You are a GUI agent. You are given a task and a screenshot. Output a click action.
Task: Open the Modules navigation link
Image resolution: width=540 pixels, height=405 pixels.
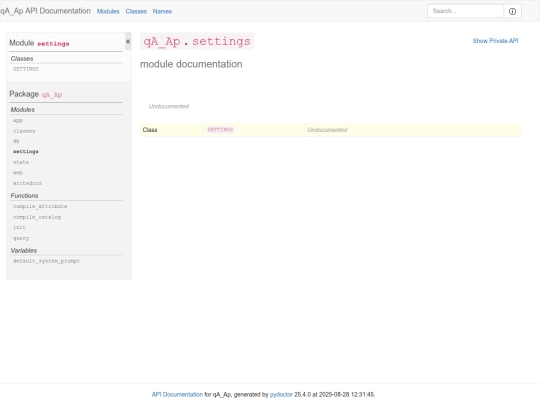[x=108, y=11]
